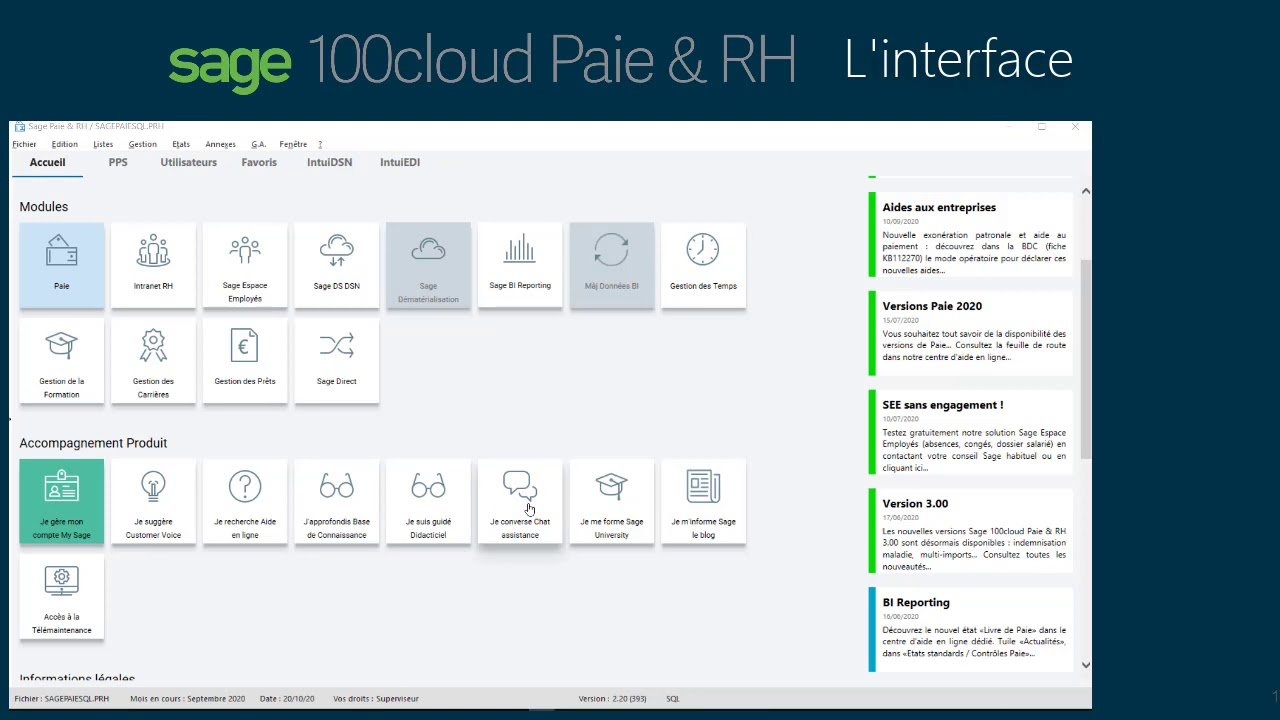
Task: Open Gestion des Carrières
Action: click(x=153, y=360)
